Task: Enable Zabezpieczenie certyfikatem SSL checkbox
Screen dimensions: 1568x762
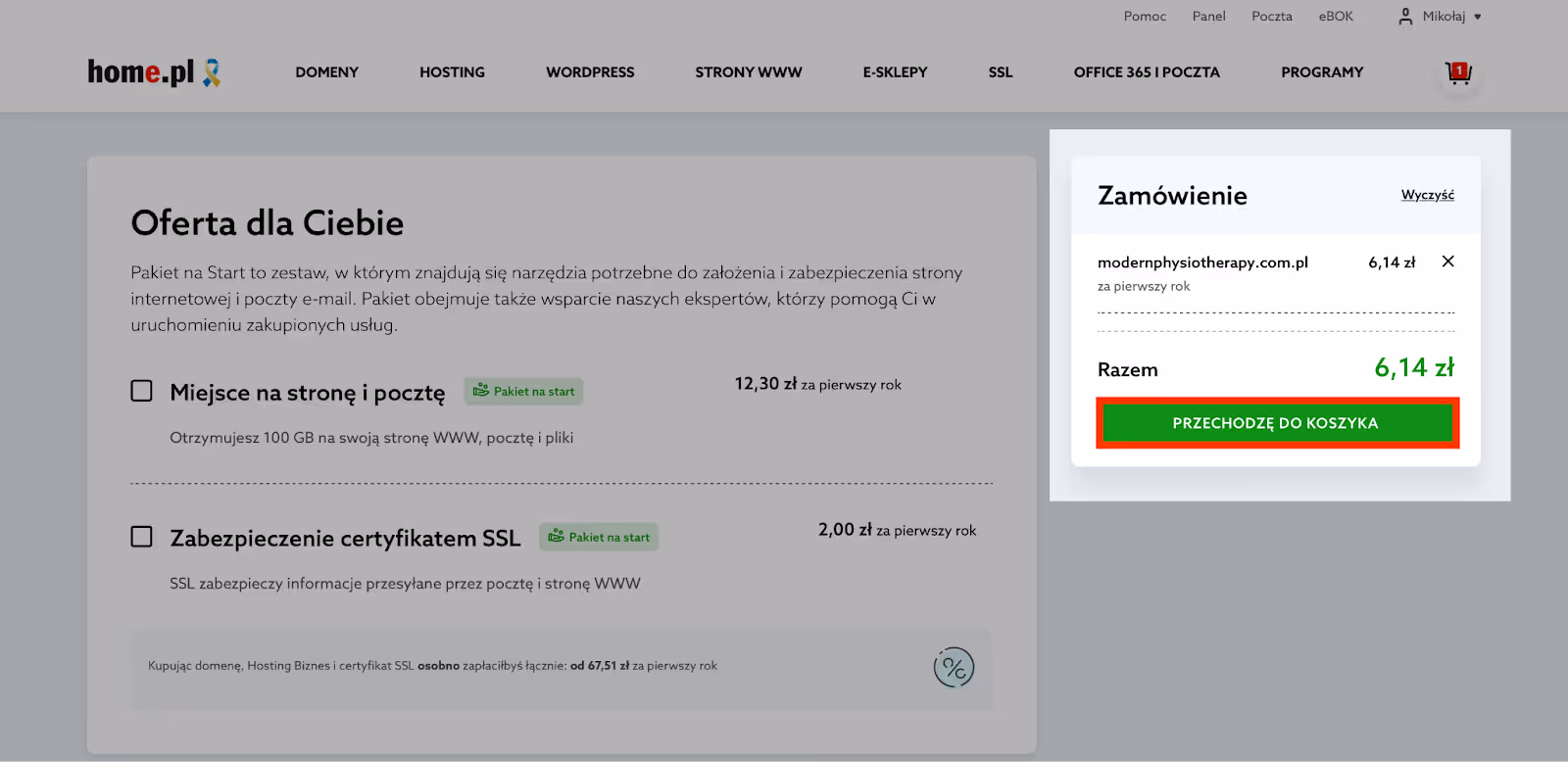Action: pyautogui.click(x=142, y=537)
